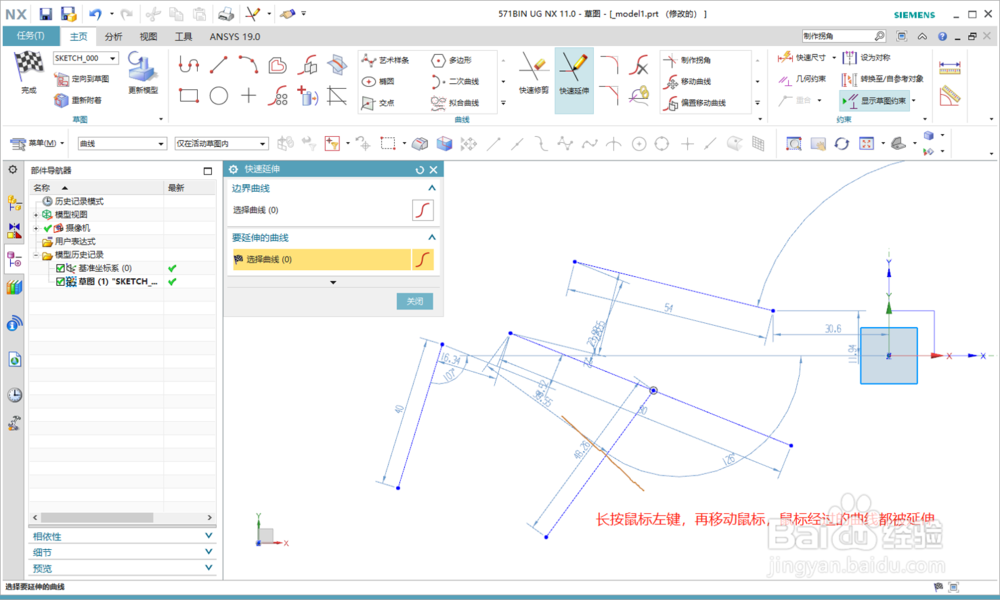Select the Profile curve tool

coord(188,64)
